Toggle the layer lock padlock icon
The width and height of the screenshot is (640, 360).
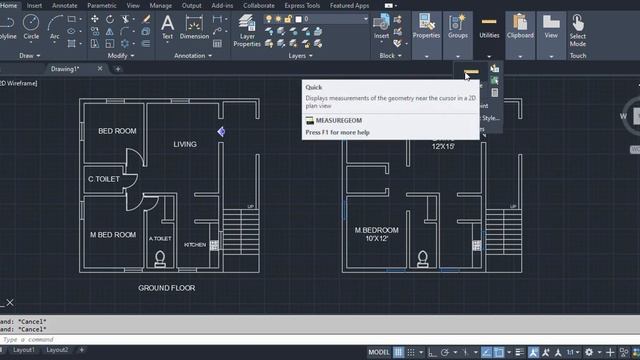288,19
